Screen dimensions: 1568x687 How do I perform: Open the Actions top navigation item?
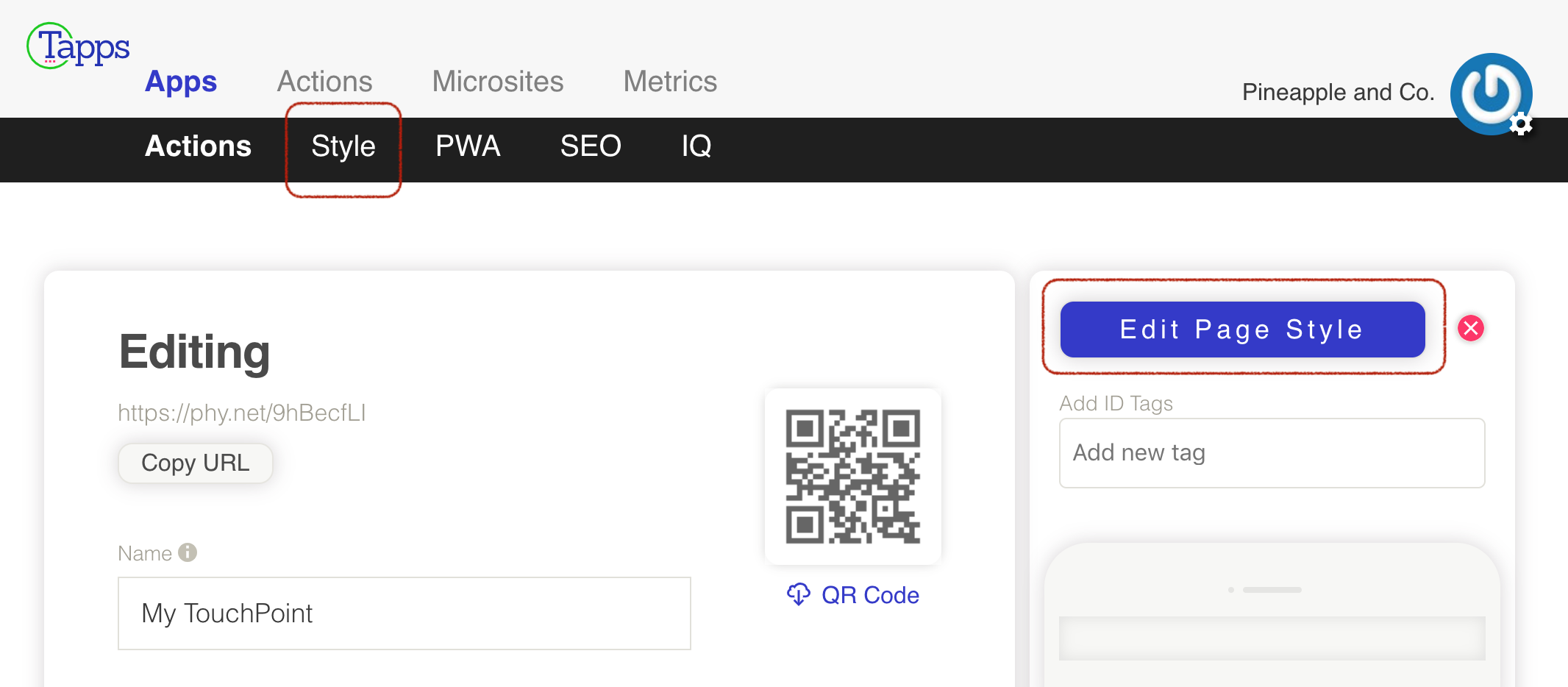[x=324, y=82]
